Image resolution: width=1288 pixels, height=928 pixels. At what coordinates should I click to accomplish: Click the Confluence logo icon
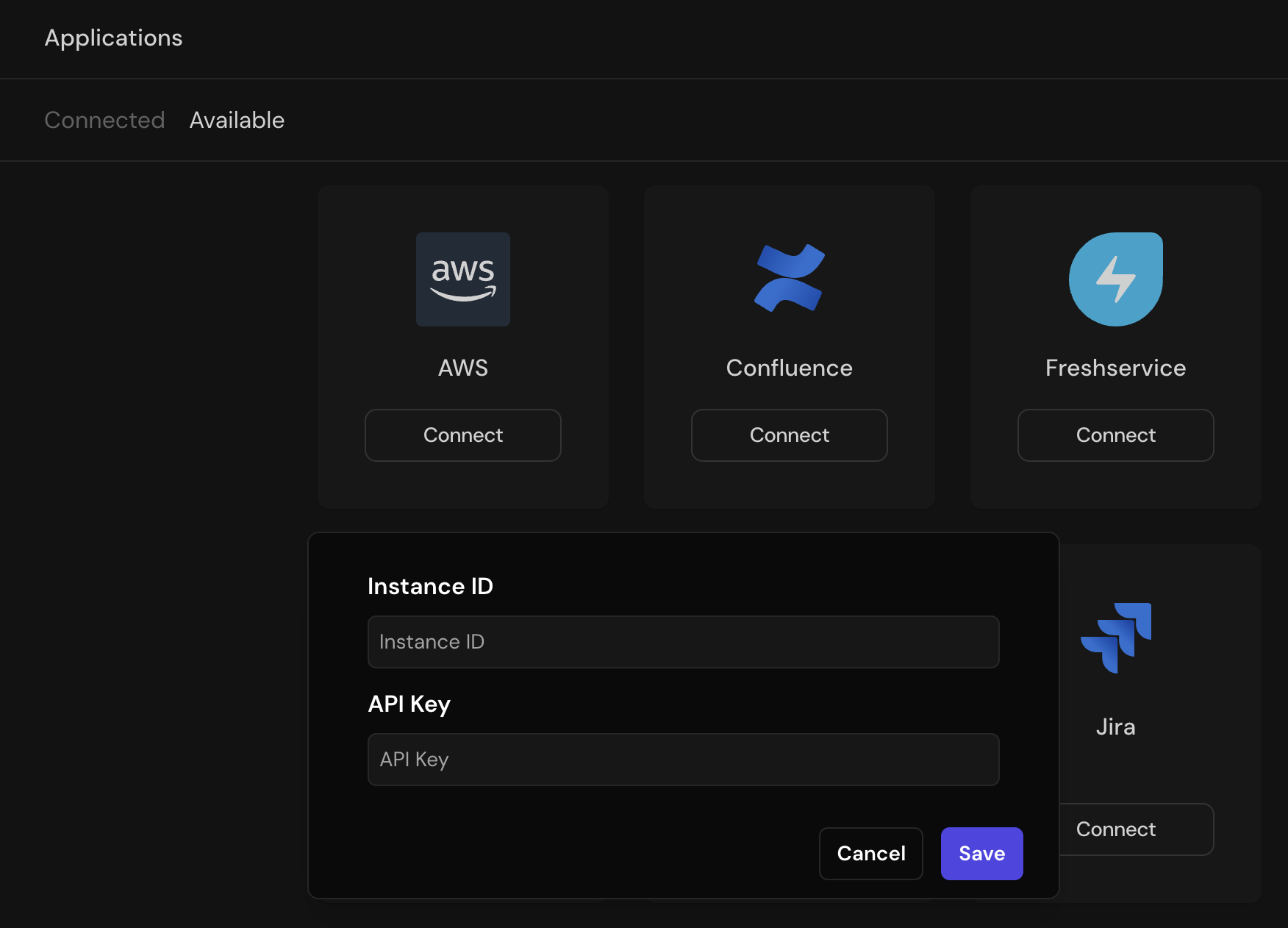(789, 279)
